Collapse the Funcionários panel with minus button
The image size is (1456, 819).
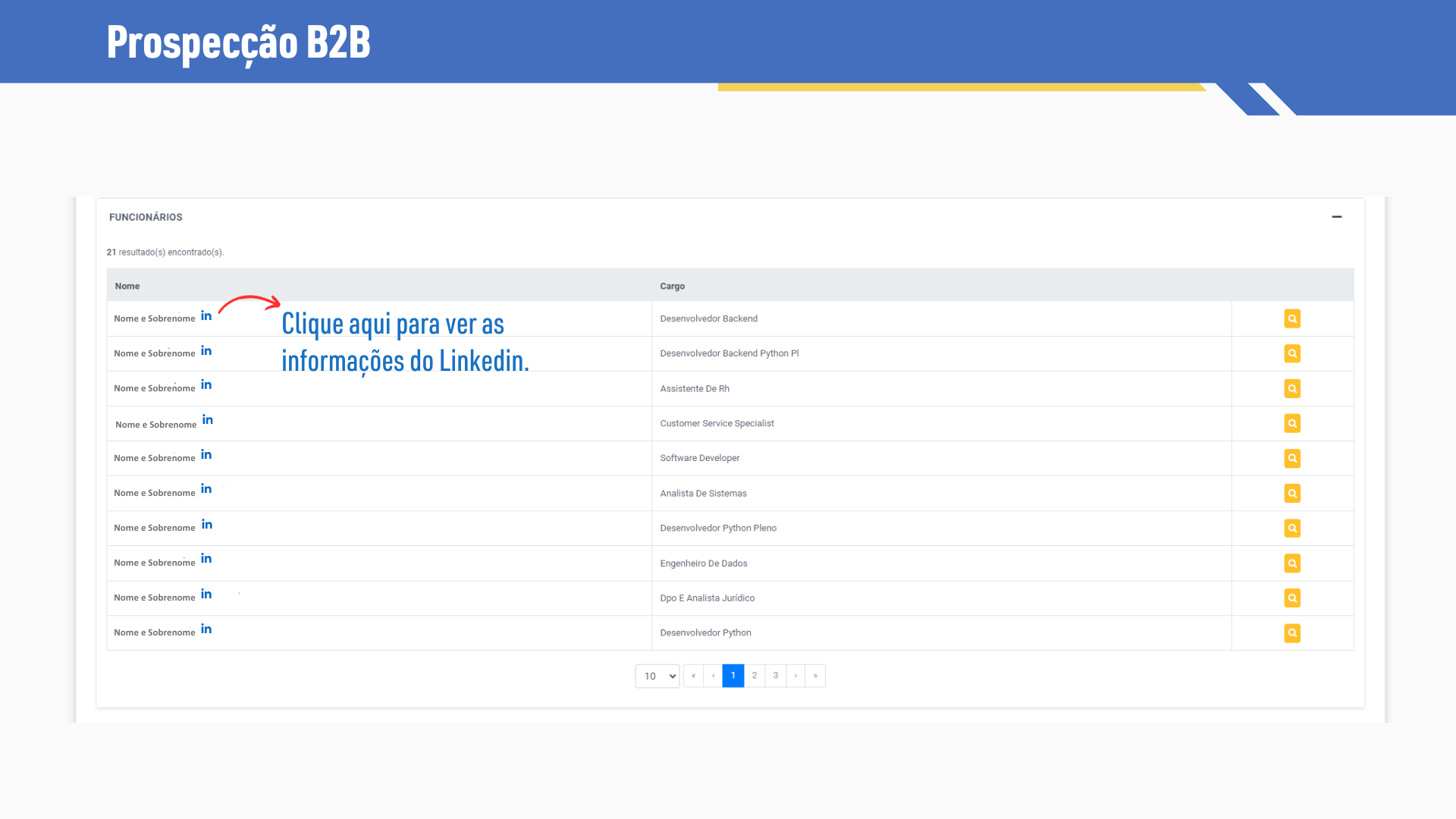[1336, 217]
